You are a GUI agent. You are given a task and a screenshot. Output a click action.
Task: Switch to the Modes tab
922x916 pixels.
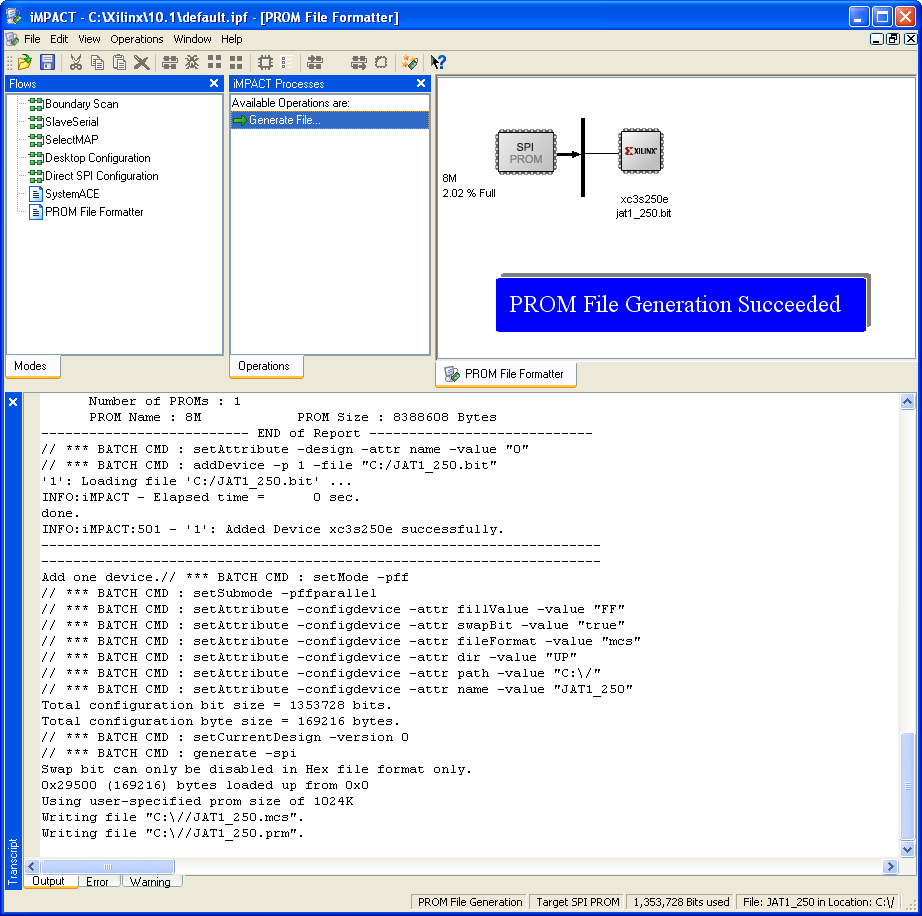33,366
